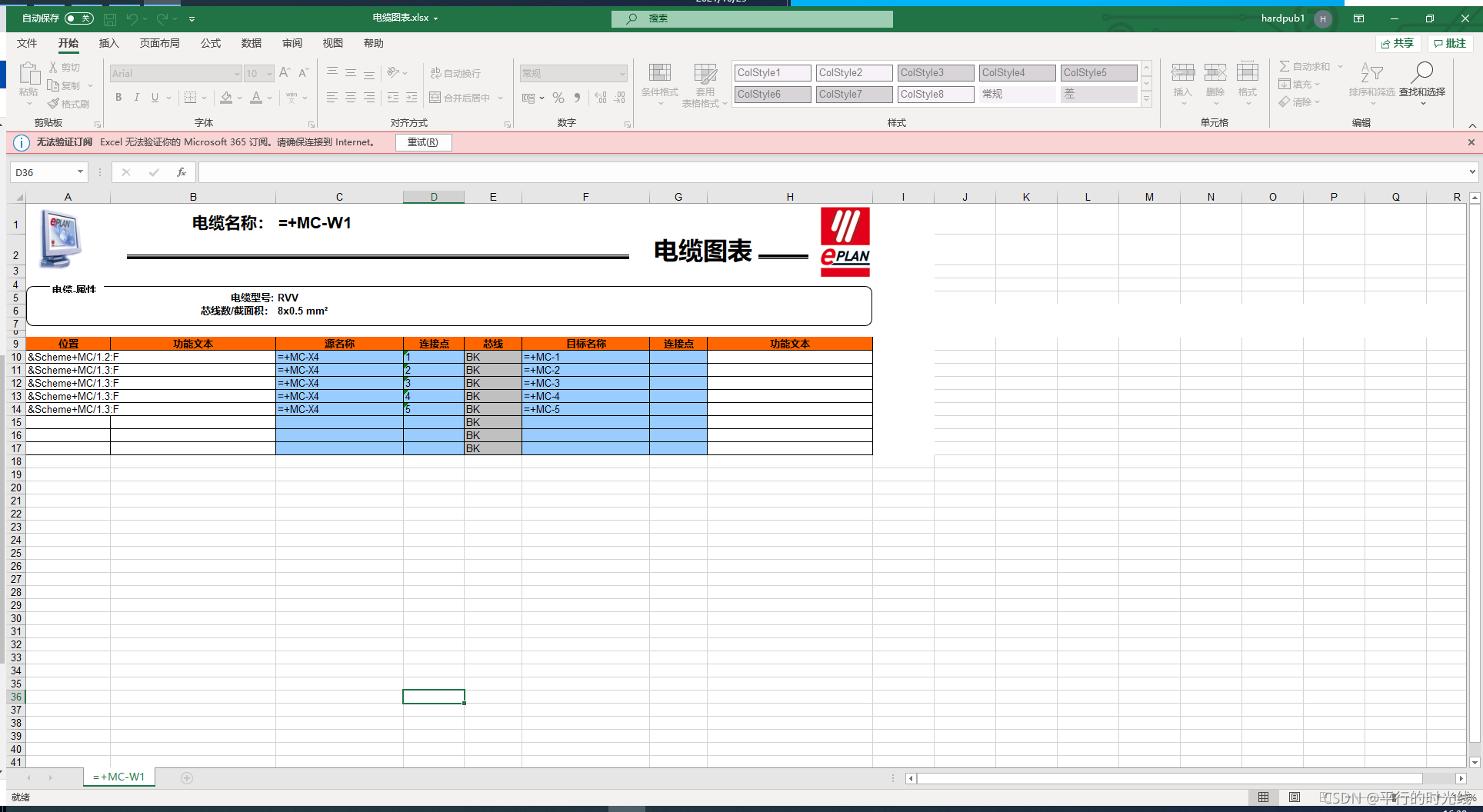Click the font color A swatch
Screen dimensions: 1483x812
coord(256,98)
